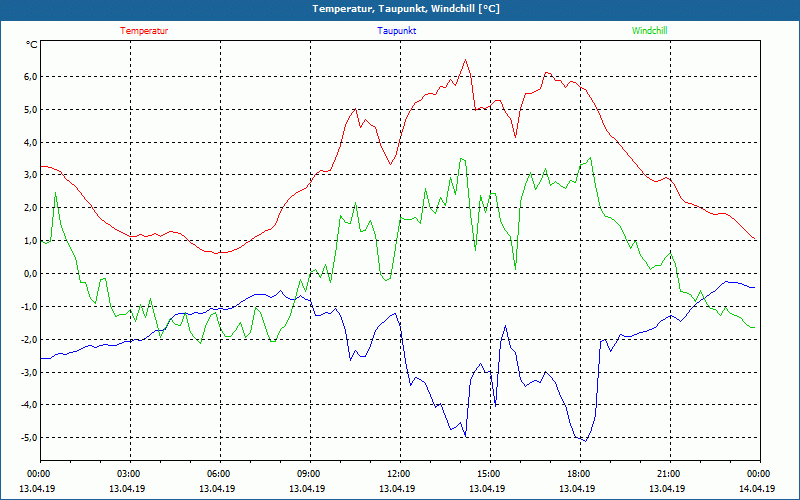Click the blue Taupunkt legend label

[x=396, y=31]
